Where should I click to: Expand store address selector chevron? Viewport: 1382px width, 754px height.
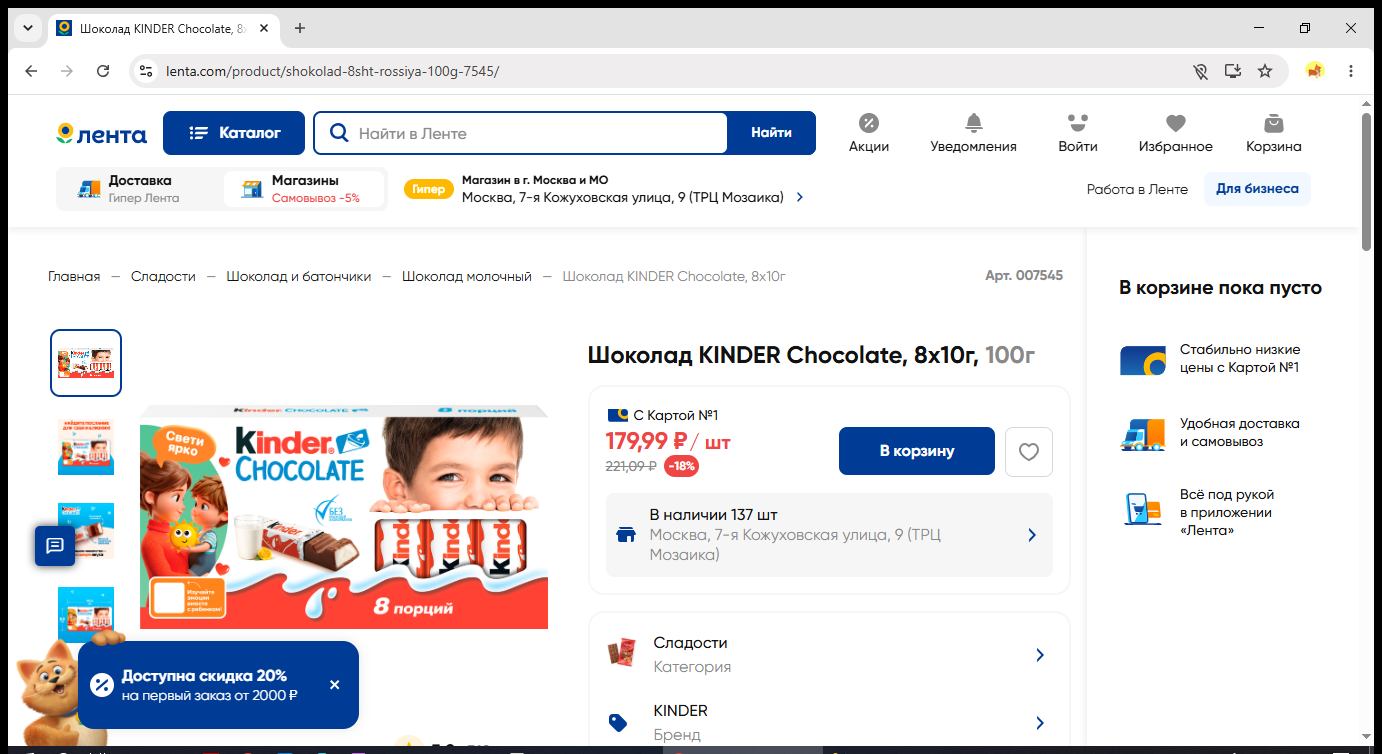click(x=799, y=197)
